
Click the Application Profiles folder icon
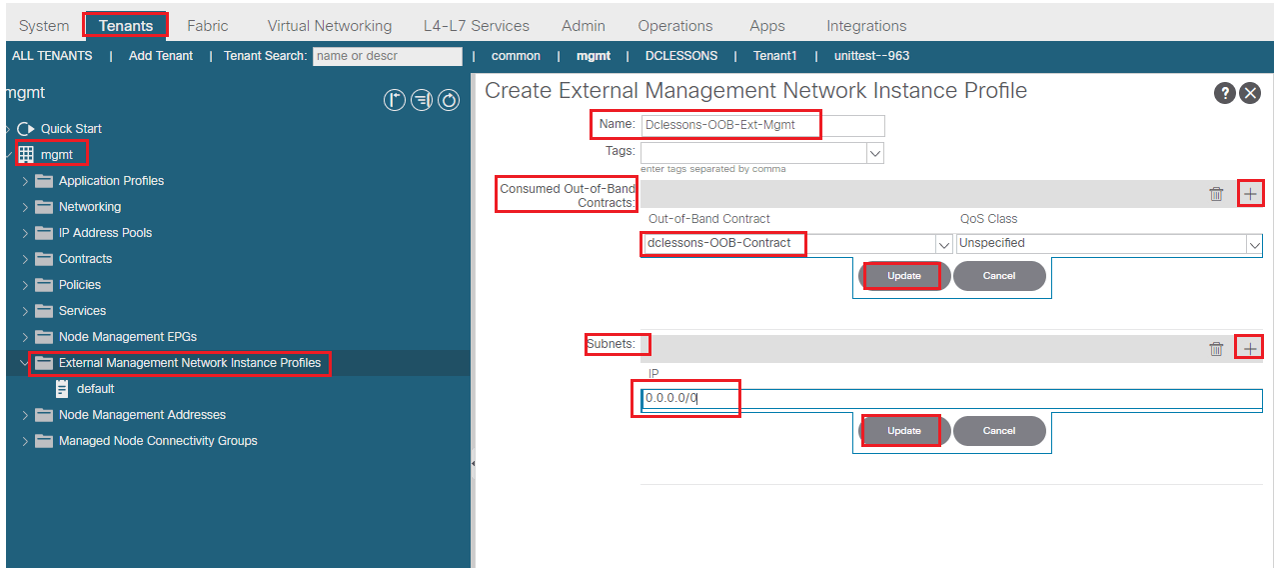(x=44, y=181)
